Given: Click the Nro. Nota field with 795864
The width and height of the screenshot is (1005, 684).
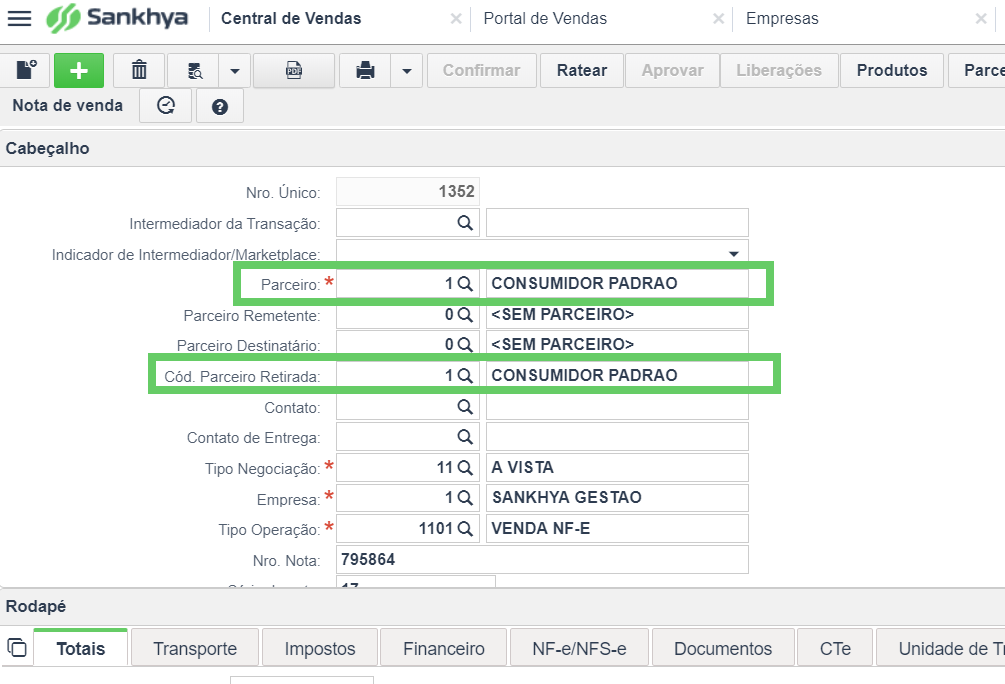Looking at the screenshot, I should coord(542,560).
